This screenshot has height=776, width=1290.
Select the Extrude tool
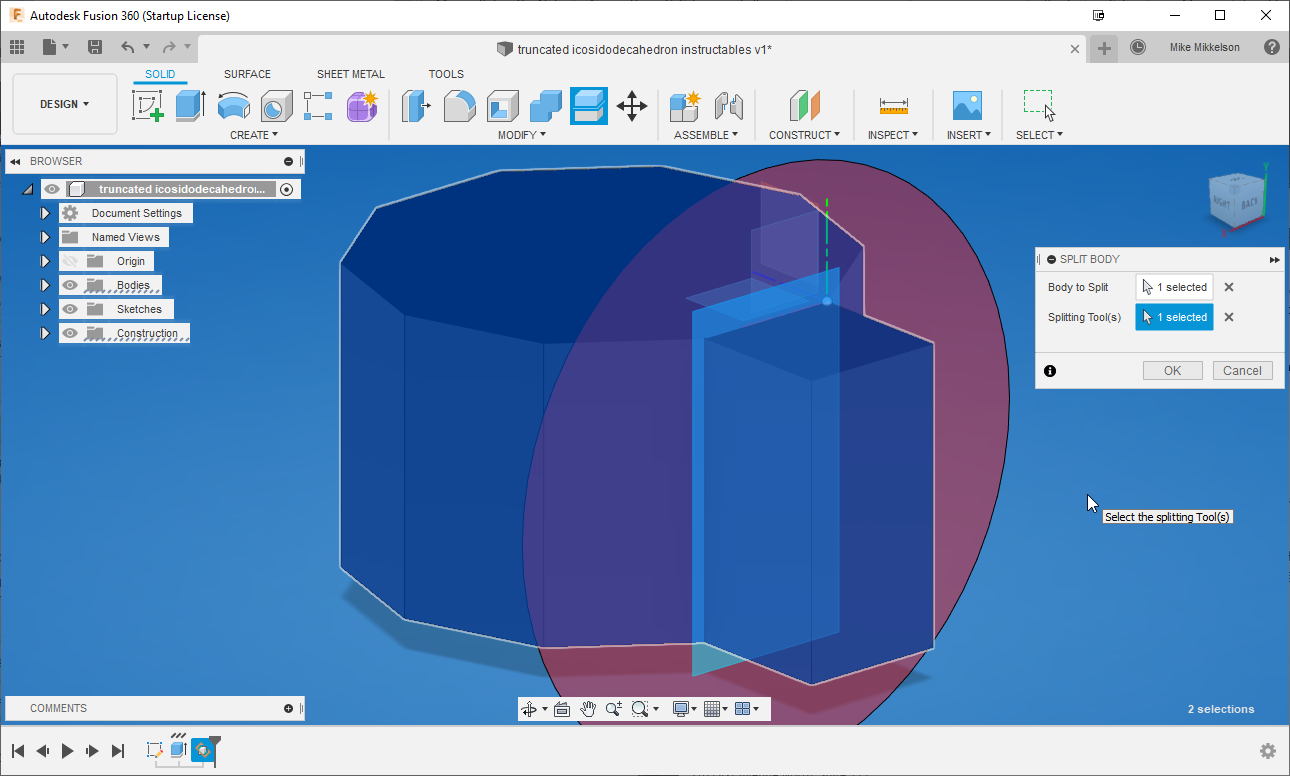pos(190,105)
